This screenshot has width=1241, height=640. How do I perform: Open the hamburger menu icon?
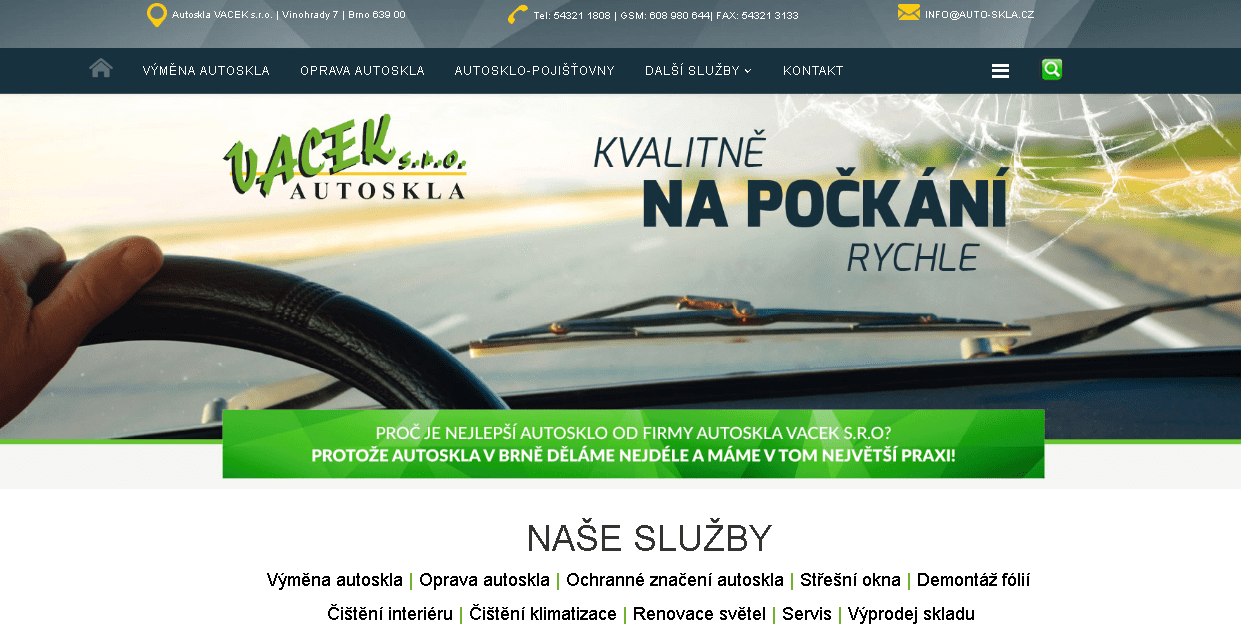pyautogui.click(x=1000, y=71)
